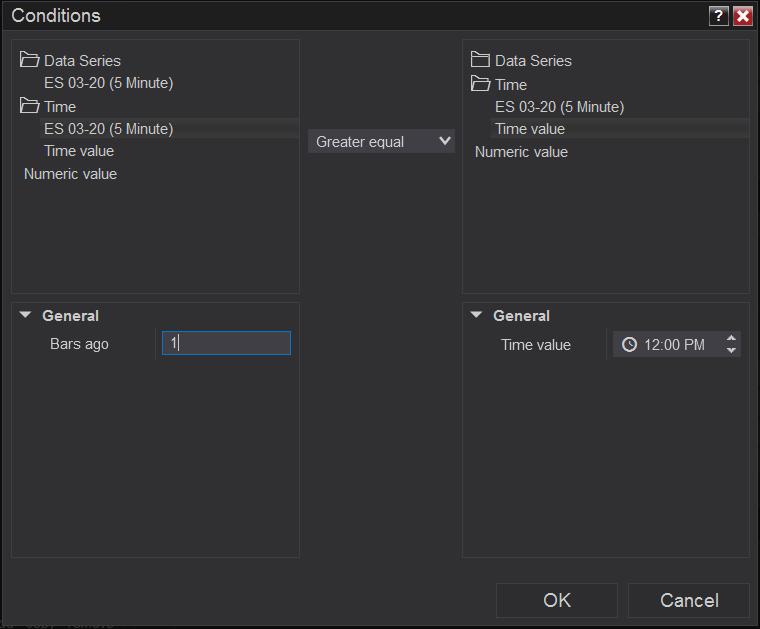Image resolution: width=760 pixels, height=629 pixels.
Task: Close the Conditions dialog window
Action: pos(742,16)
